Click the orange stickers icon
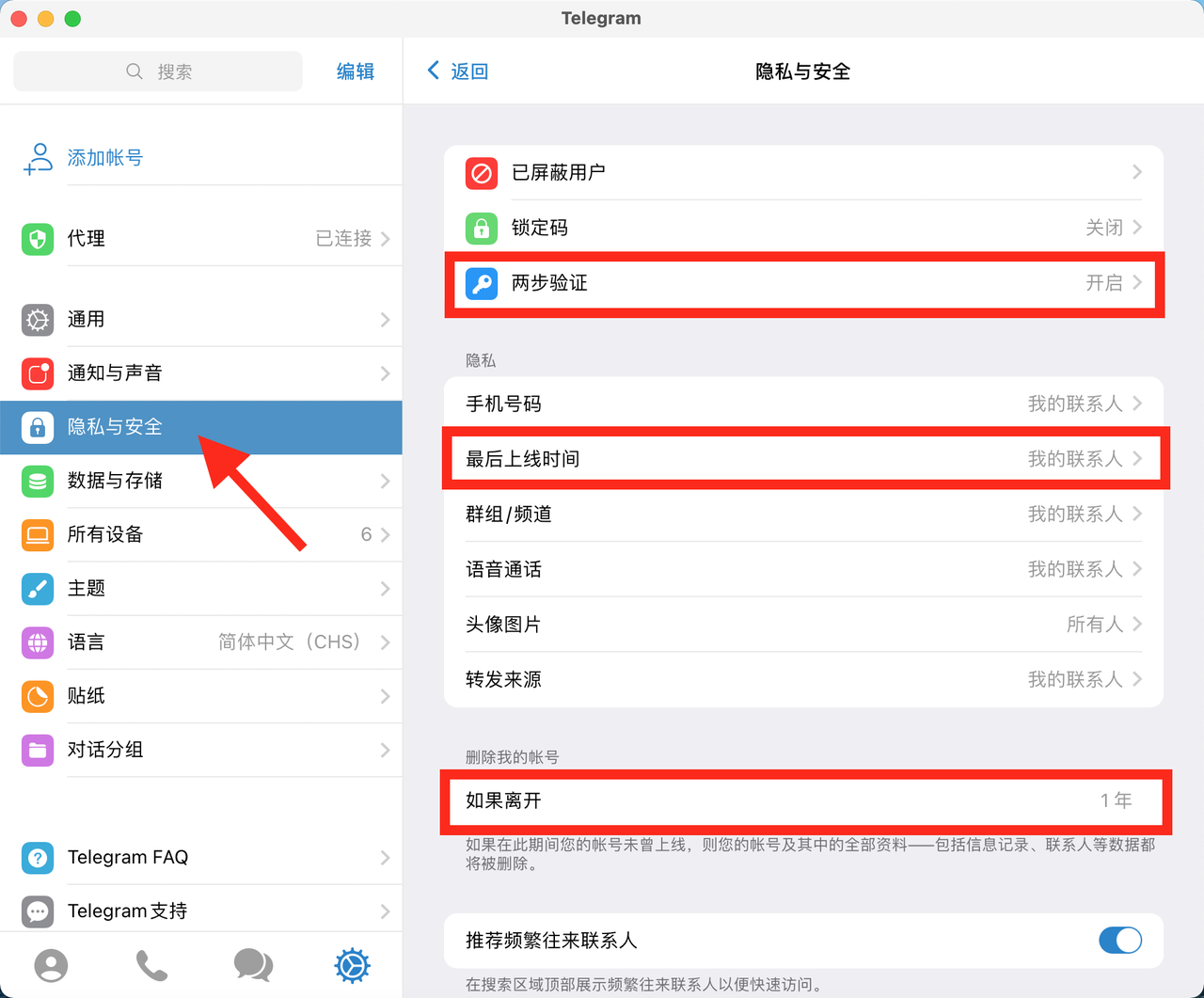1204x998 pixels. pyautogui.click(x=38, y=696)
